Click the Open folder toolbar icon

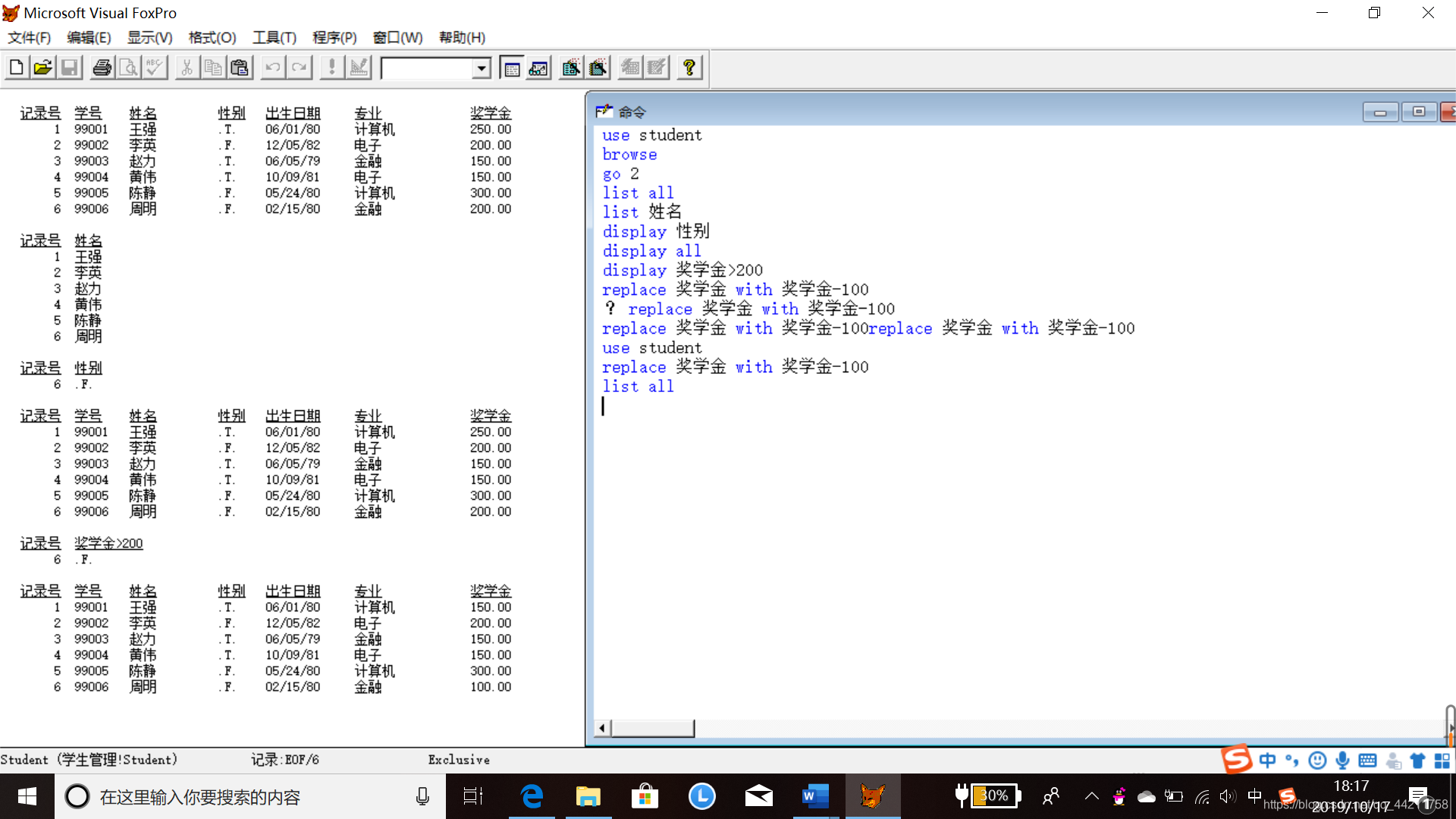pos(42,68)
